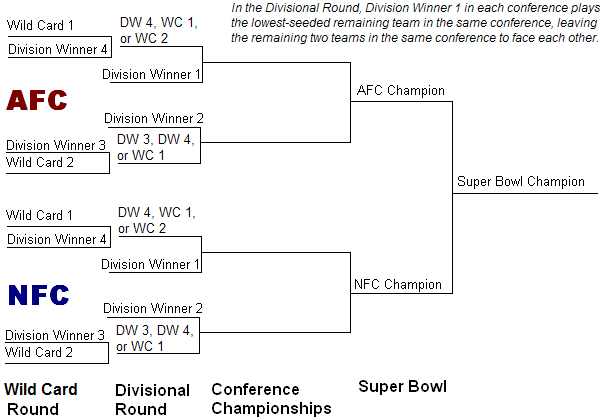This screenshot has height=420, width=602.
Task: Select Division Winner 4 in the AFC bracket
Action: point(57,48)
